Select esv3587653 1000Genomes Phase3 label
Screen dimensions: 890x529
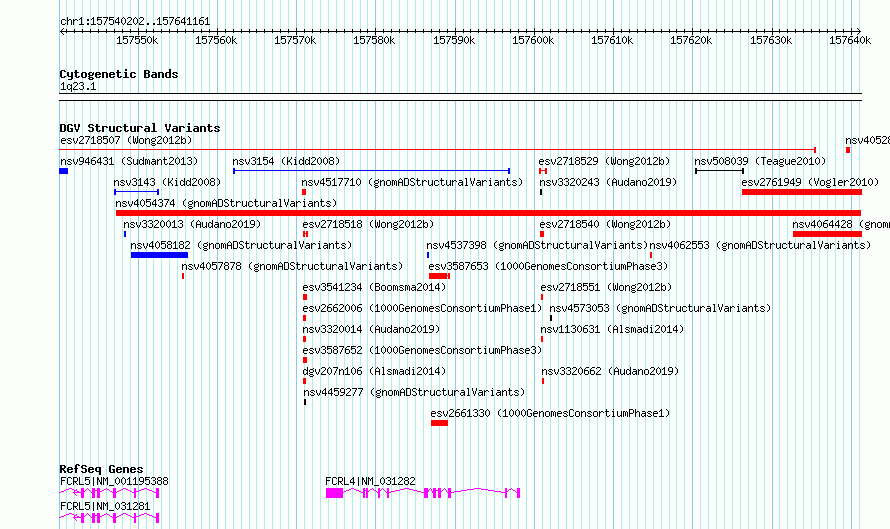click(548, 266)
